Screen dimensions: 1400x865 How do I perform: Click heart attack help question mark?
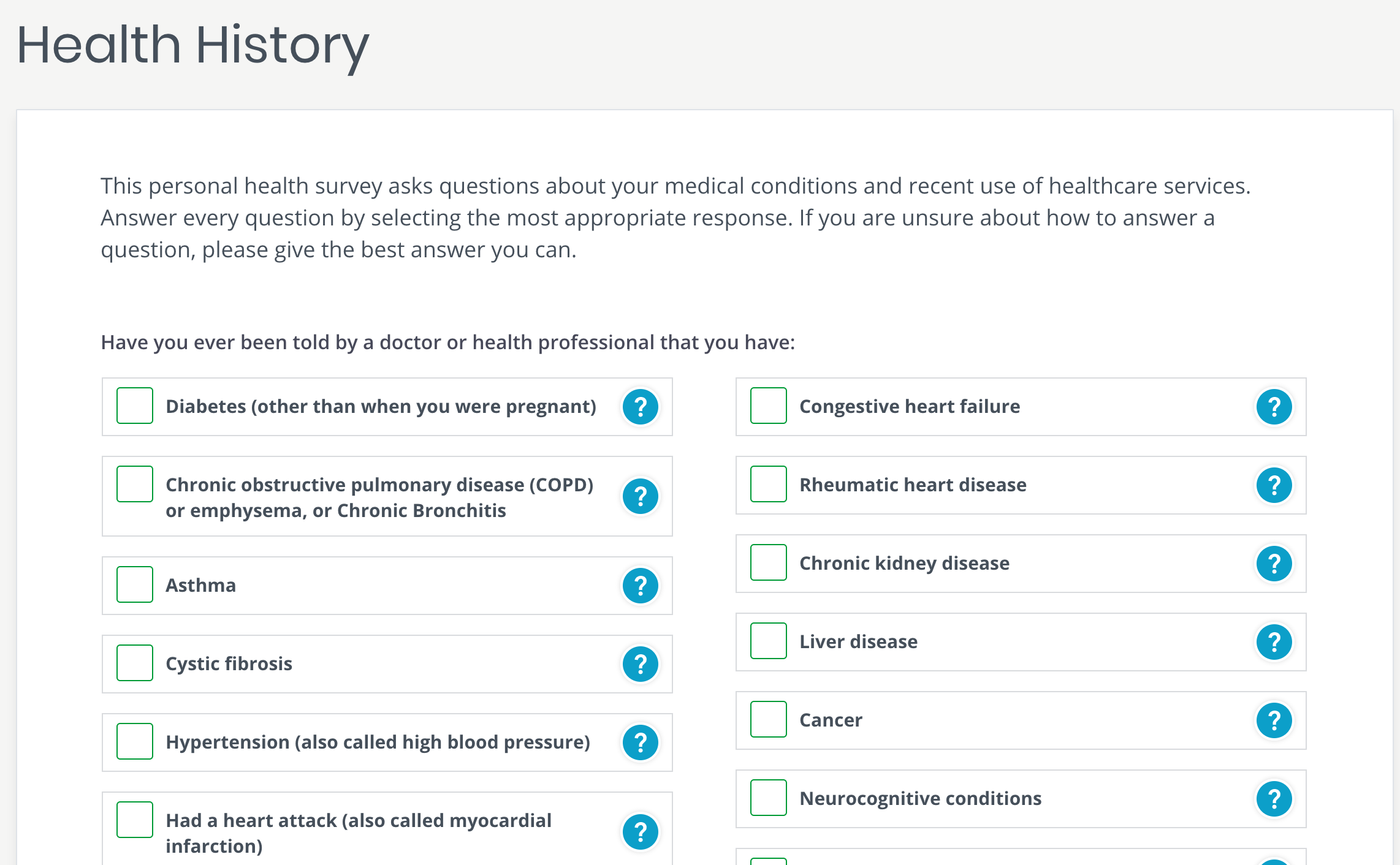(640, 832)
